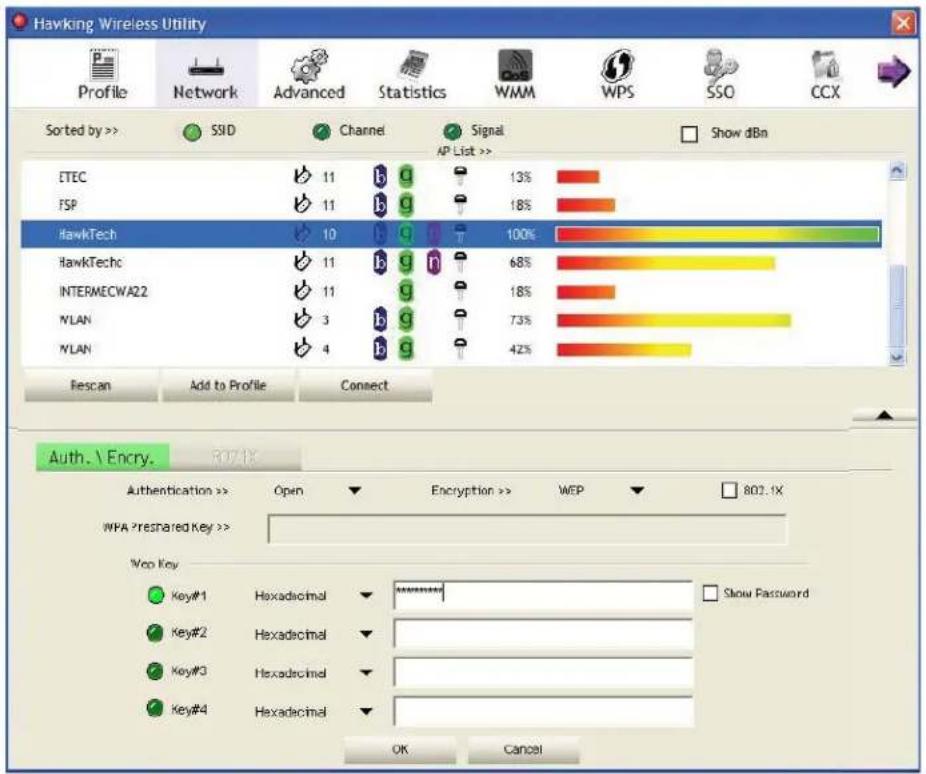
Task: Sort AP list by Channel
Action: pos(321,132)
